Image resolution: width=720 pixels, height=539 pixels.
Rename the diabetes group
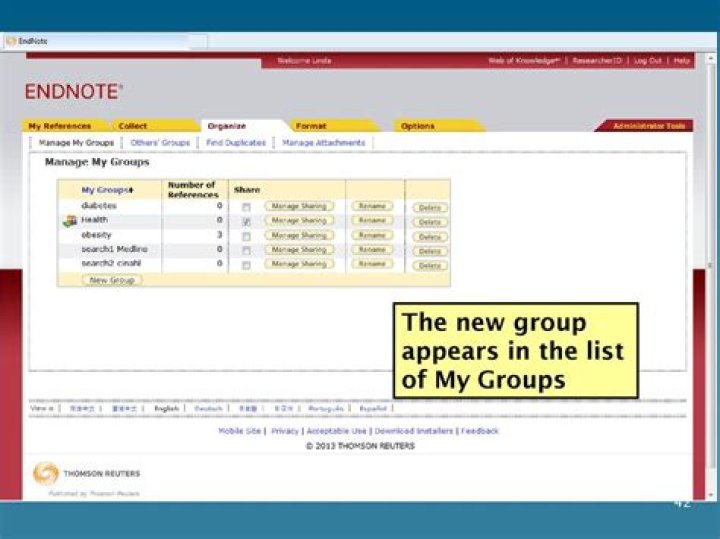372,206
